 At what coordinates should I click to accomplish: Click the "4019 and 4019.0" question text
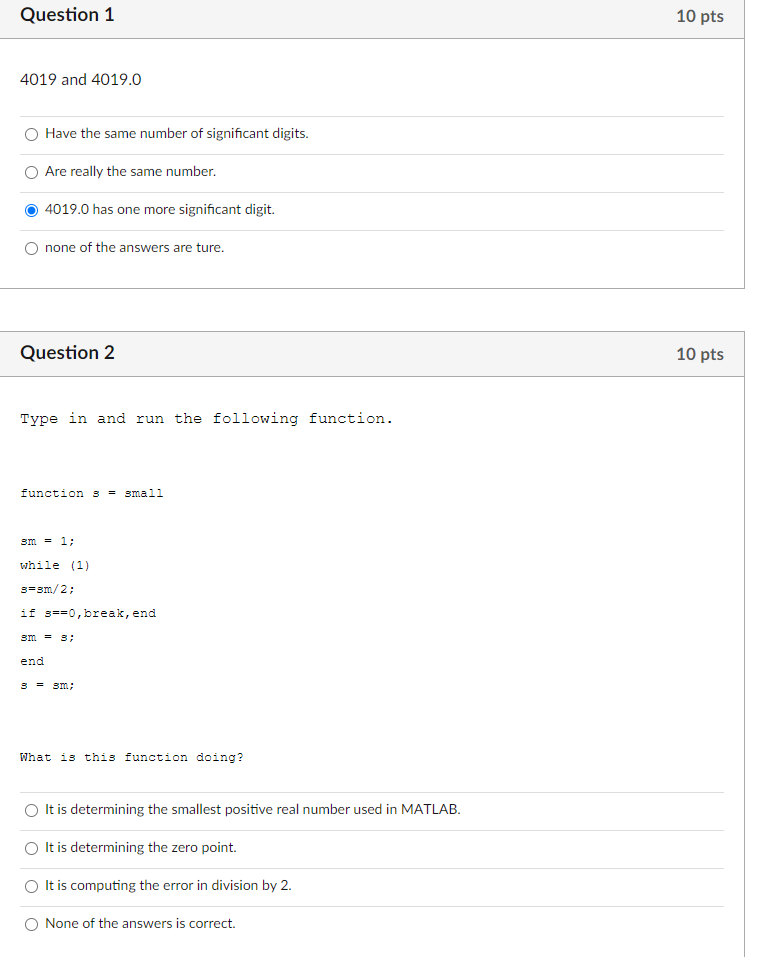click(80, 79)
